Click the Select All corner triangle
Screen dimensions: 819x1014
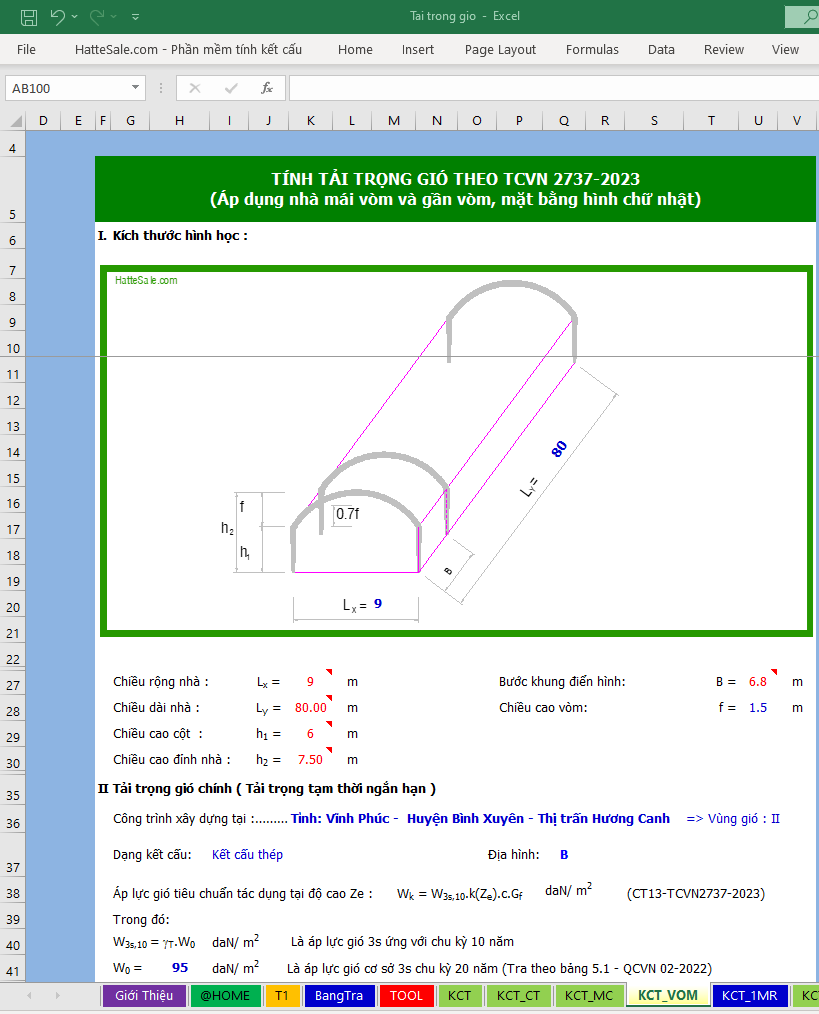[x=16, y=121]
